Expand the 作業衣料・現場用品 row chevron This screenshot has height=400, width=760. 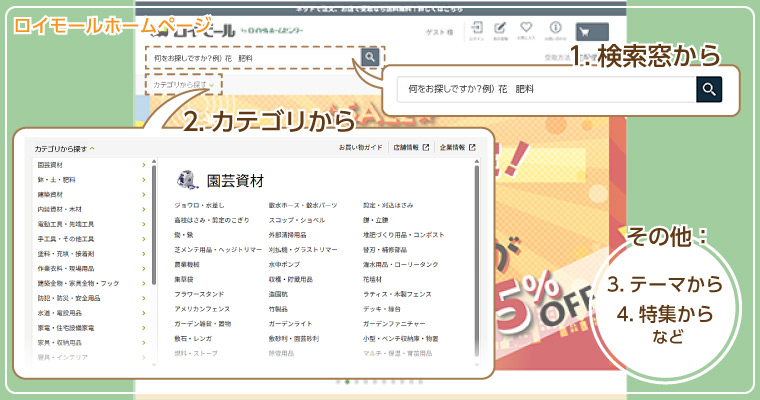click(x=143, y=269)
